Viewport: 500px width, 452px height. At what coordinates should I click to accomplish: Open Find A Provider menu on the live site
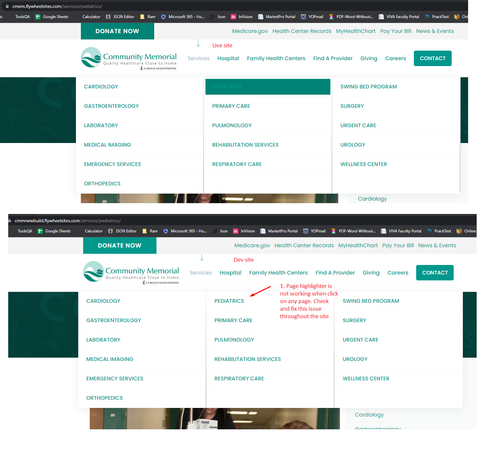(333, 58)
